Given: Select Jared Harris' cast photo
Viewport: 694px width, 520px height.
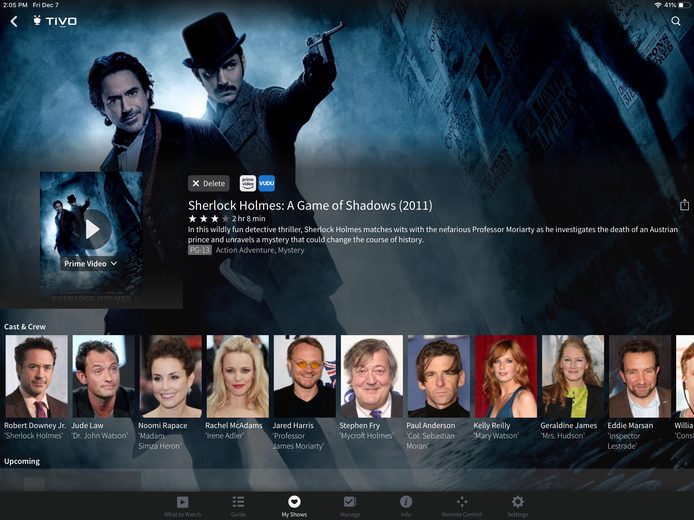Looking at the screenshot, I should tap(305, 376).
